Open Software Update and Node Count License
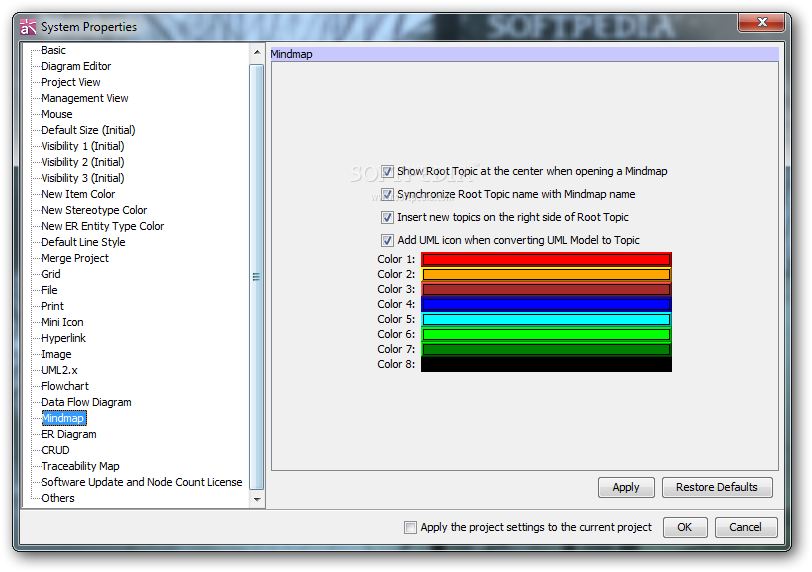The image size is (812, 572). point(142,482)
